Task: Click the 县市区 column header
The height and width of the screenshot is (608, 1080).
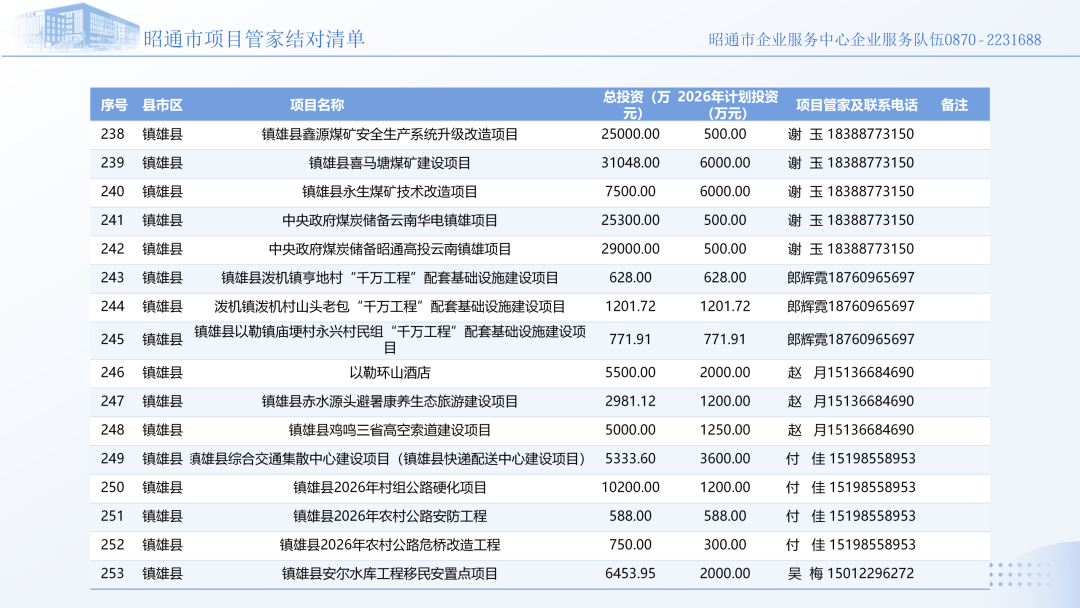Action: [x=162, y=105]
